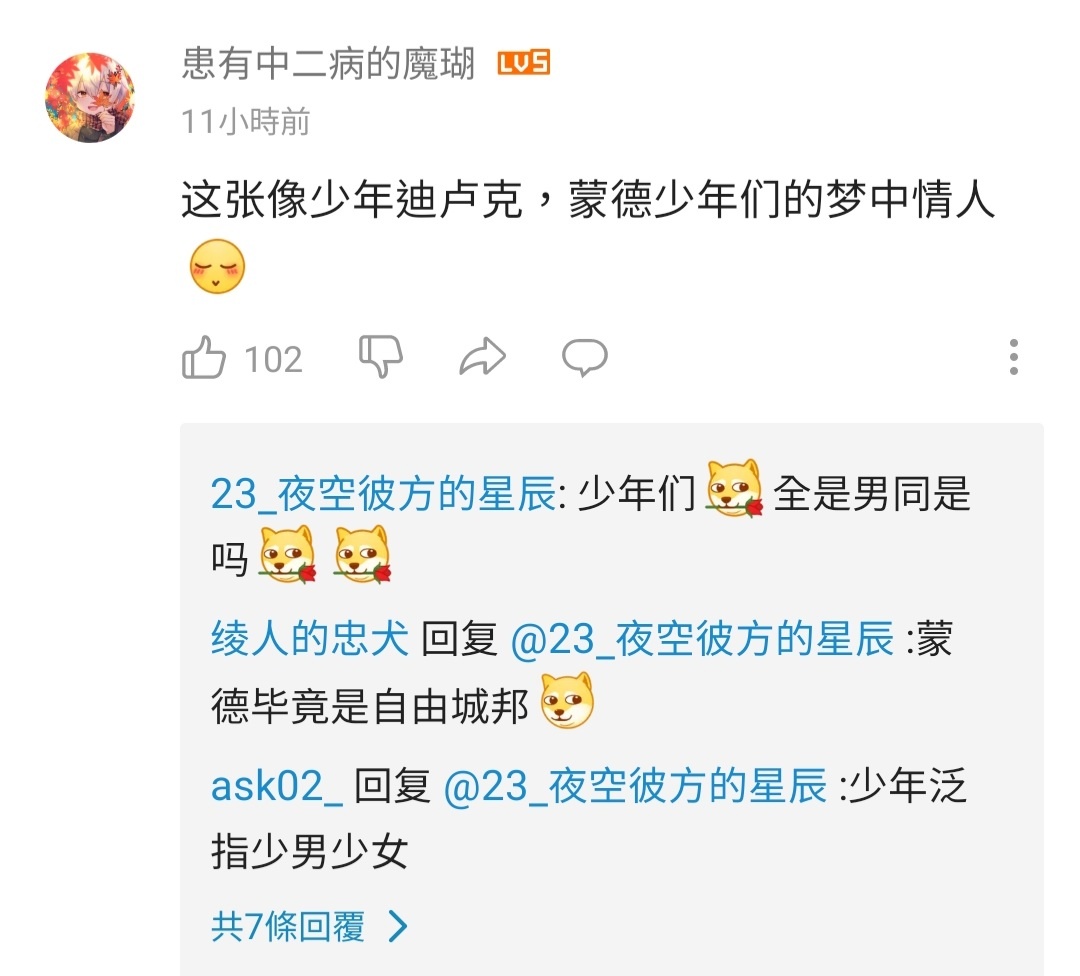Open the three-dot more options menu
This screenshot has height=976, width=1080.
coord(1014,357)
